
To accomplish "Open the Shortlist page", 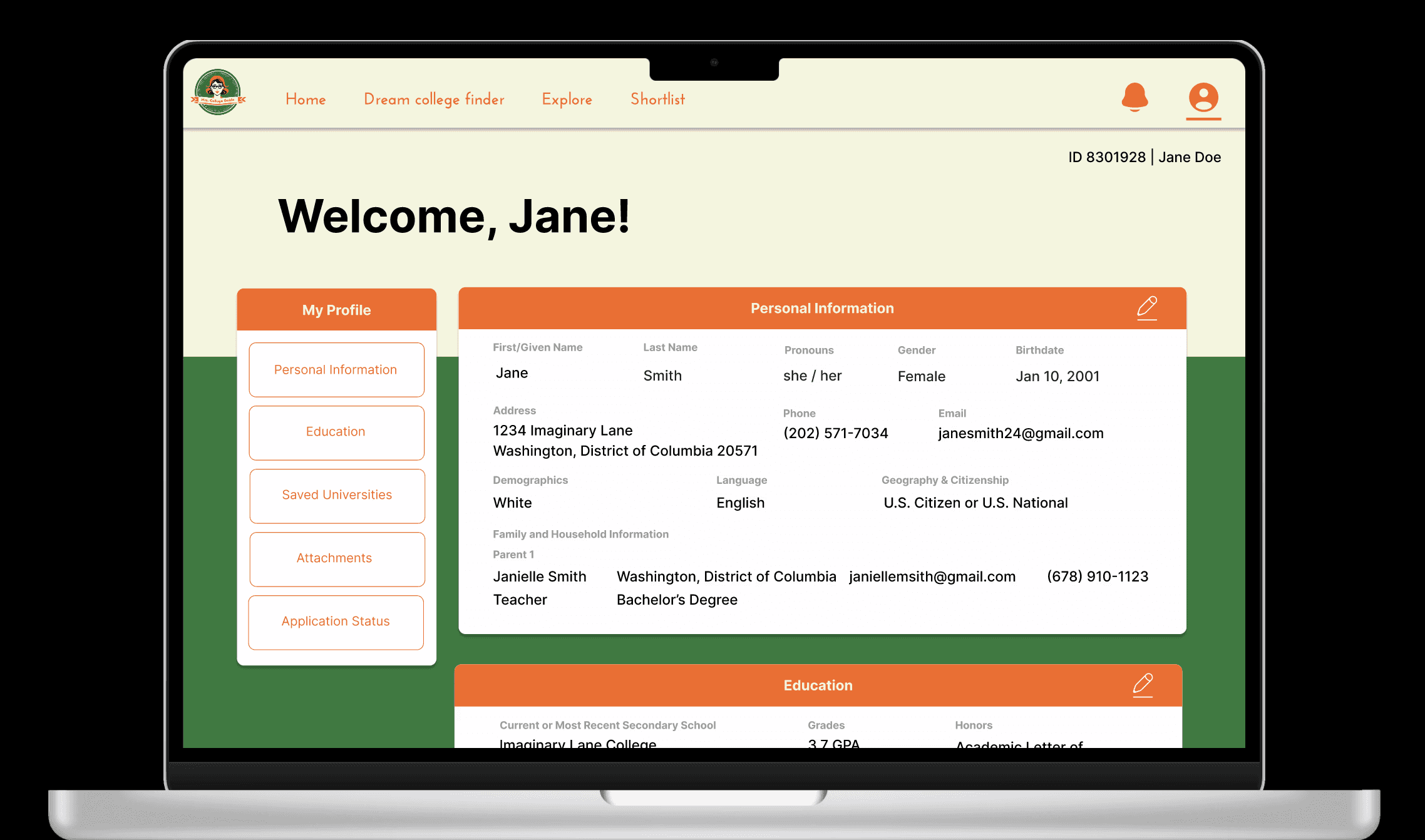I will coord(657,100).
